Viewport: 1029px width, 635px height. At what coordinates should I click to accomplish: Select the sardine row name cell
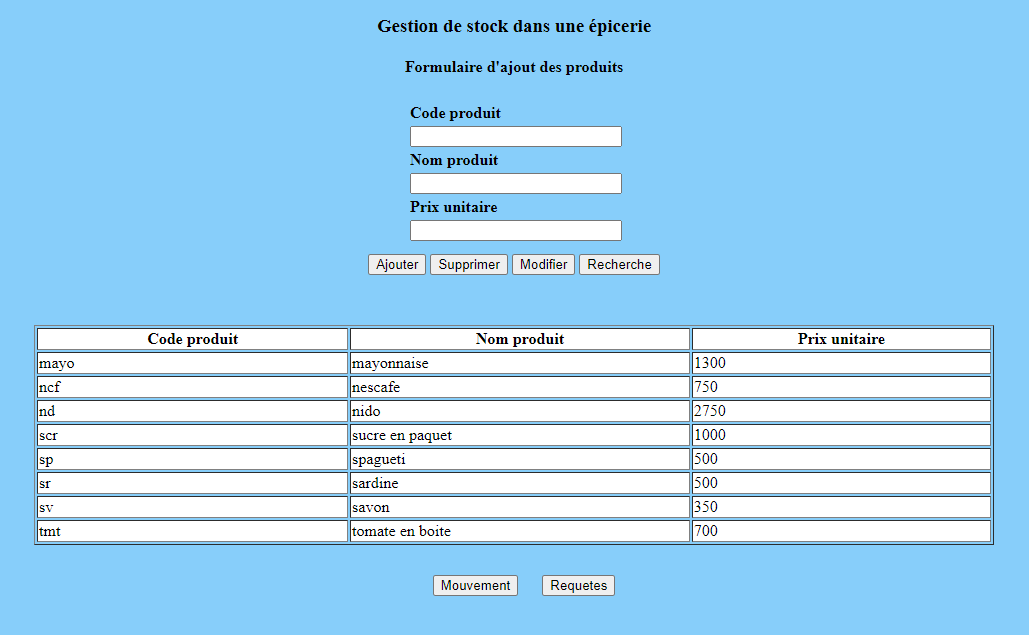coord(519,483)
